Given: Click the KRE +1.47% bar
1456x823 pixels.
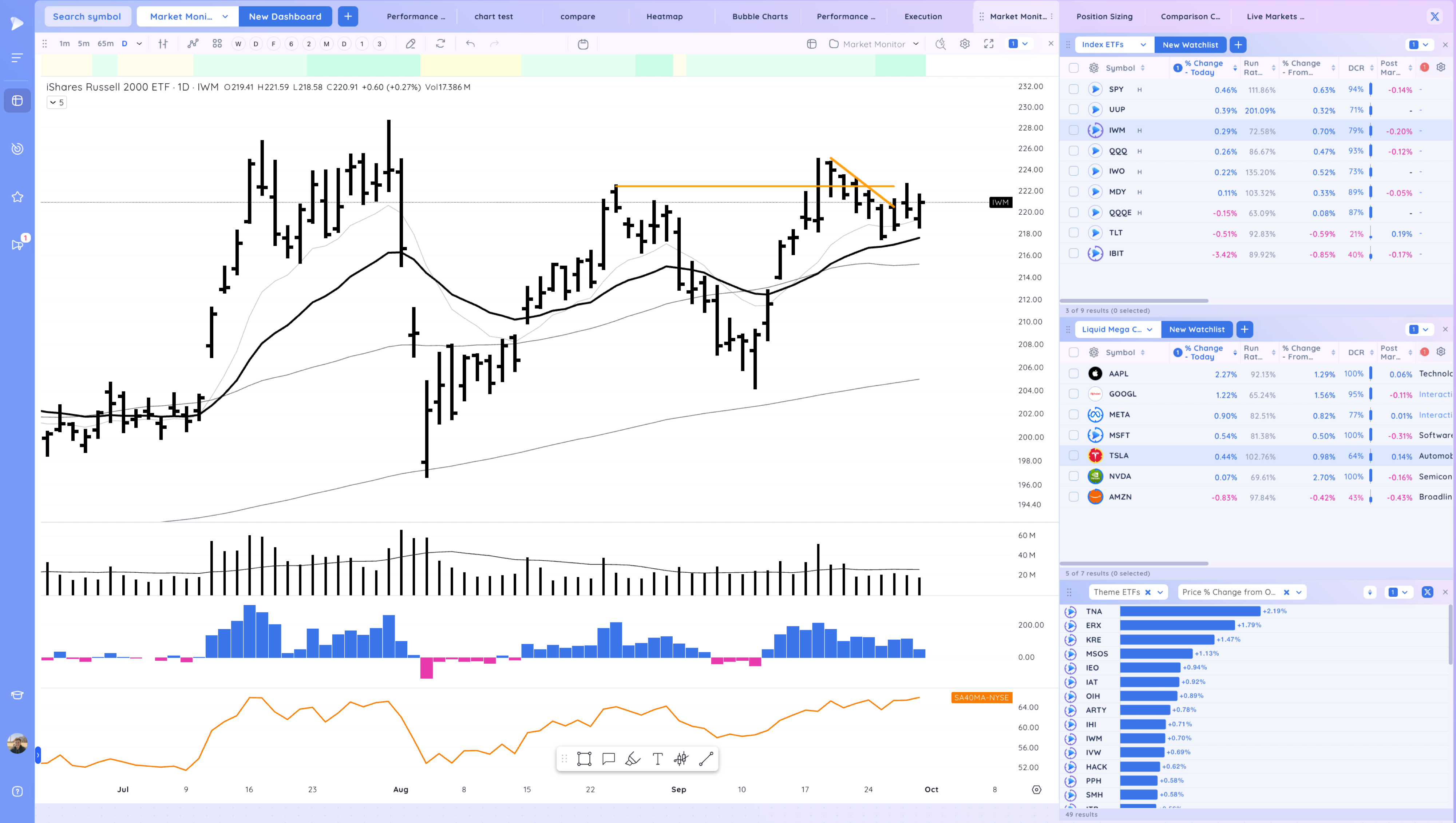Looking at the screenshot, I should (1167, 639).
